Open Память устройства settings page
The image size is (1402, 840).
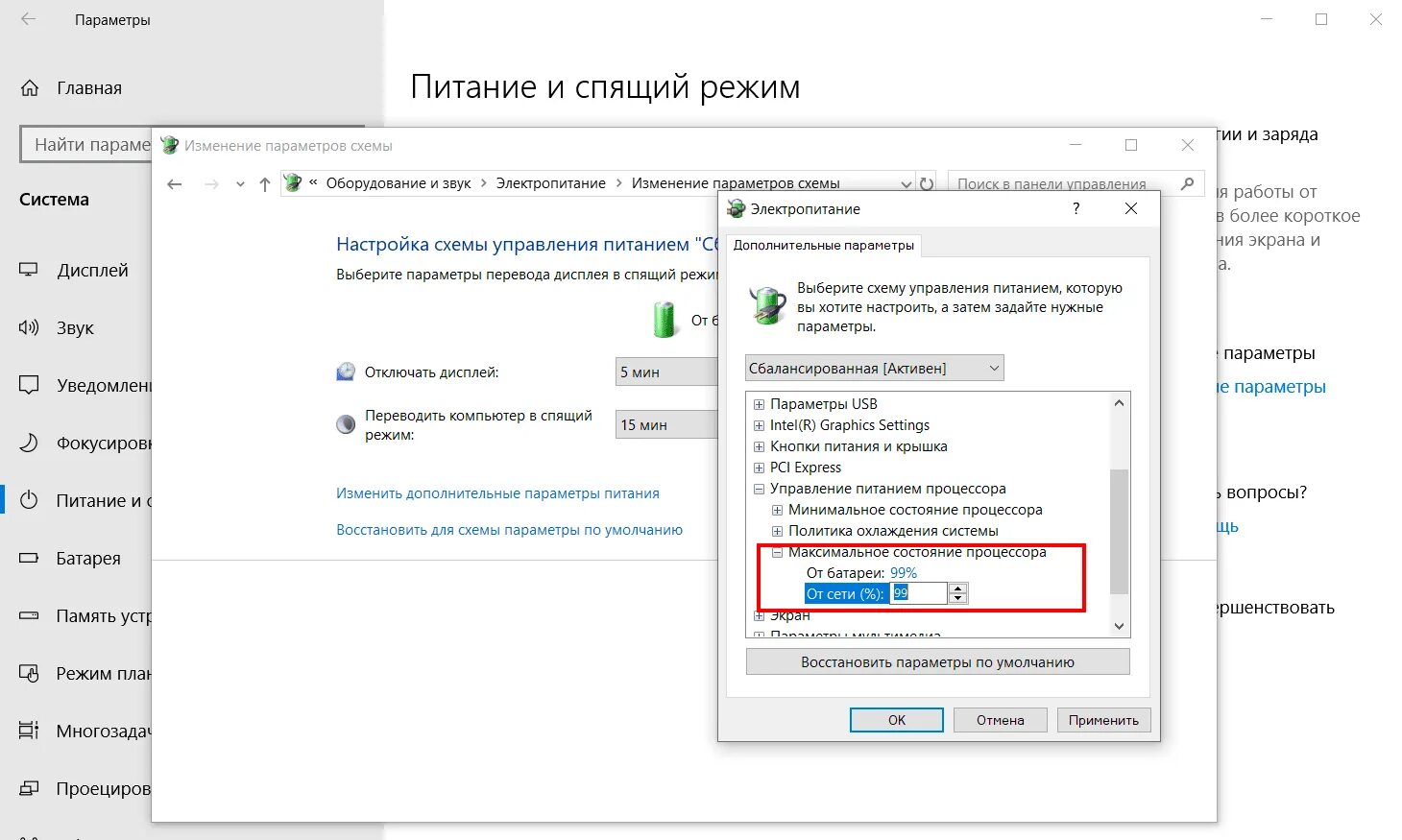[85, 616]
